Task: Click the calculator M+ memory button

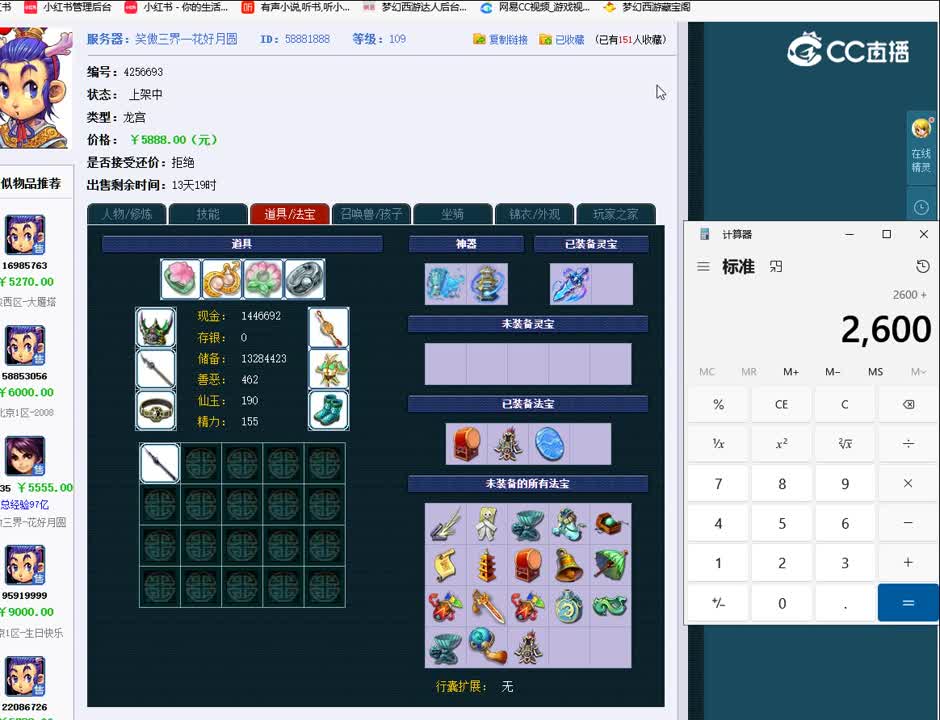Action: 791,372
